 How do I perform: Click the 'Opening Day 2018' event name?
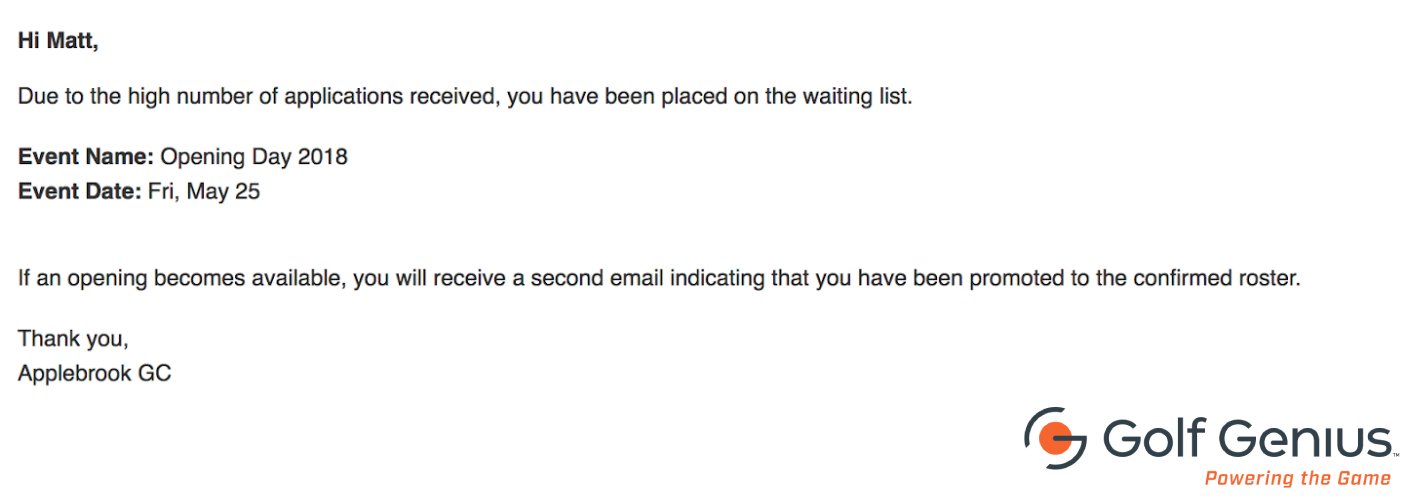click(x=254, y=157)
